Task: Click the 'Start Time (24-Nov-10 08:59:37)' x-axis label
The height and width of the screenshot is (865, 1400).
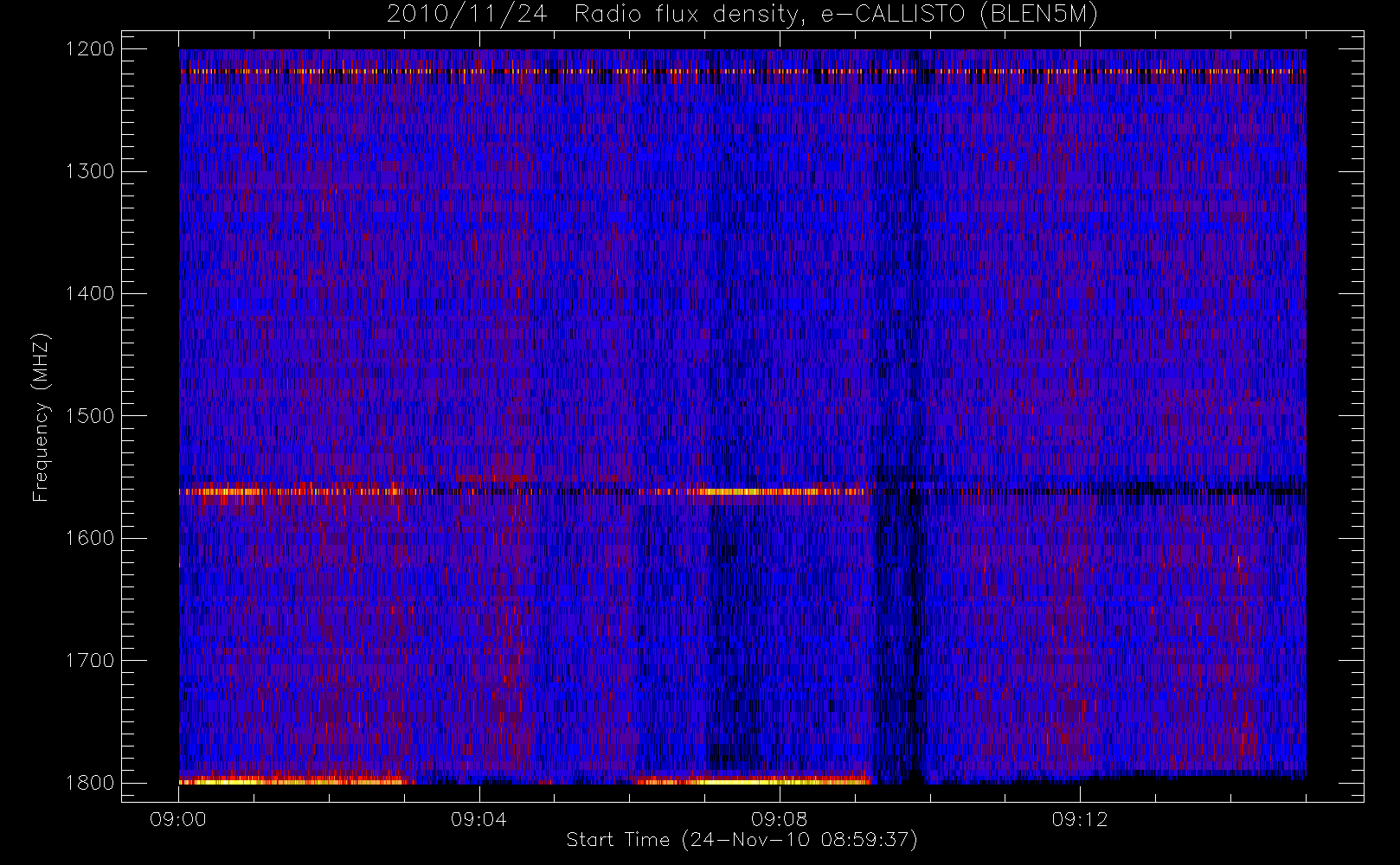Action: [742, 840]
